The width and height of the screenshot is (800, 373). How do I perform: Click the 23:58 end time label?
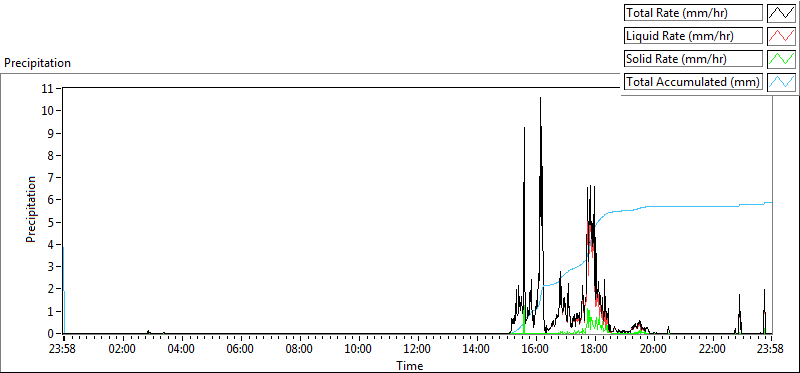770,350
